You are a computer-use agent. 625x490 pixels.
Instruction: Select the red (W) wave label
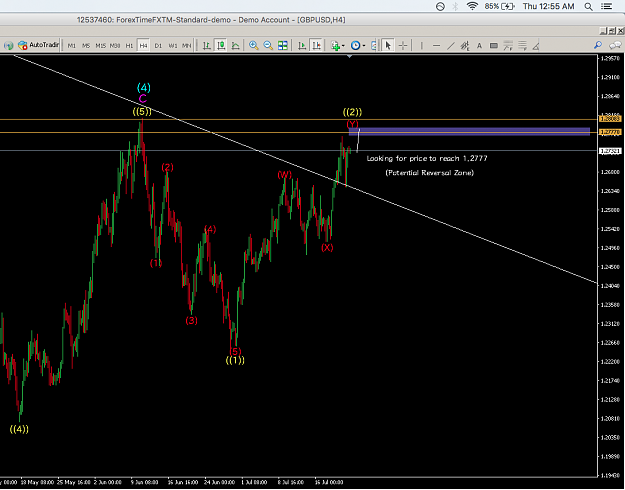[x=285, y=175]
